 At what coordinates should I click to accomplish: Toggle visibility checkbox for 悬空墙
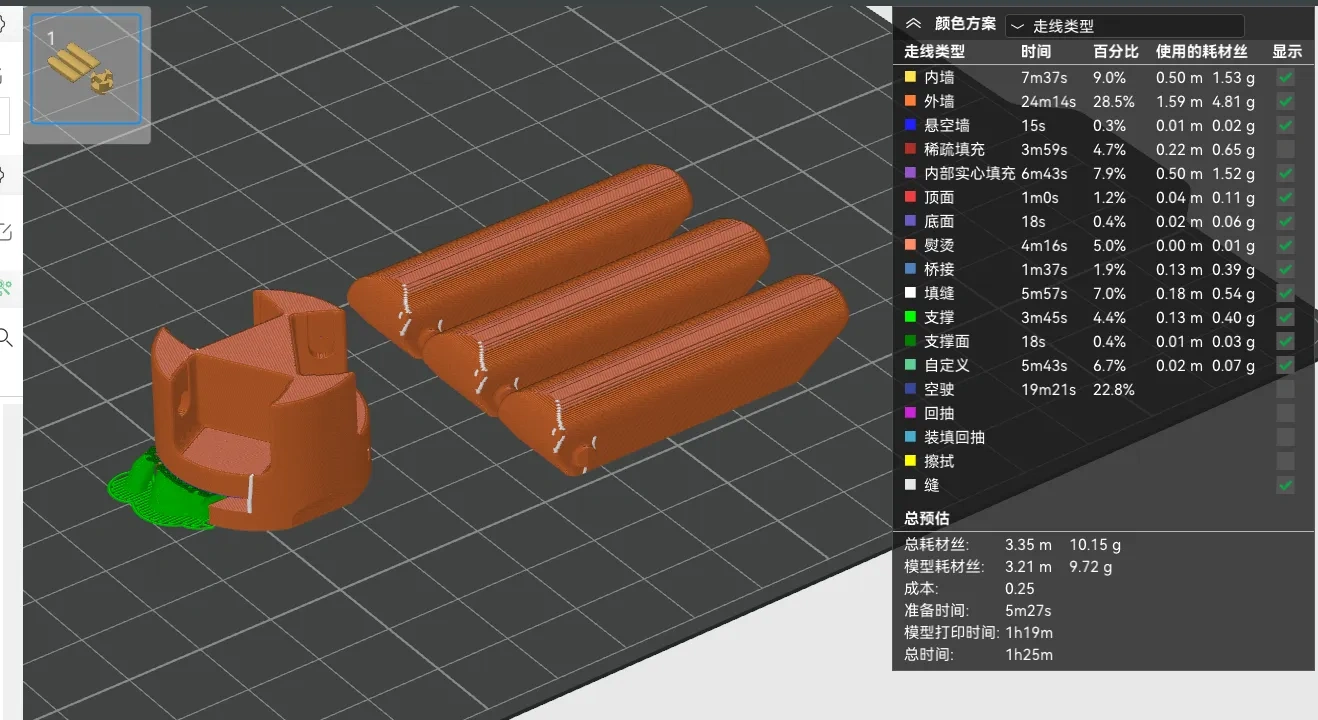coord(1286,125)
